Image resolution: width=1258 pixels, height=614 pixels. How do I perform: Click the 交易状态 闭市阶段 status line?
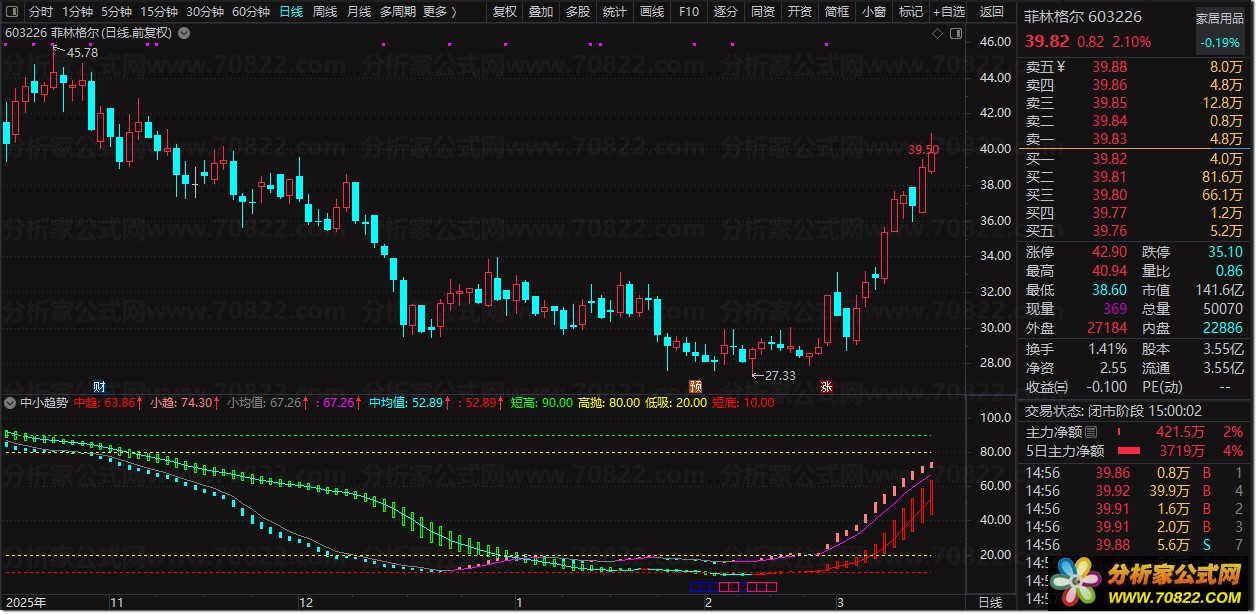1114,411
